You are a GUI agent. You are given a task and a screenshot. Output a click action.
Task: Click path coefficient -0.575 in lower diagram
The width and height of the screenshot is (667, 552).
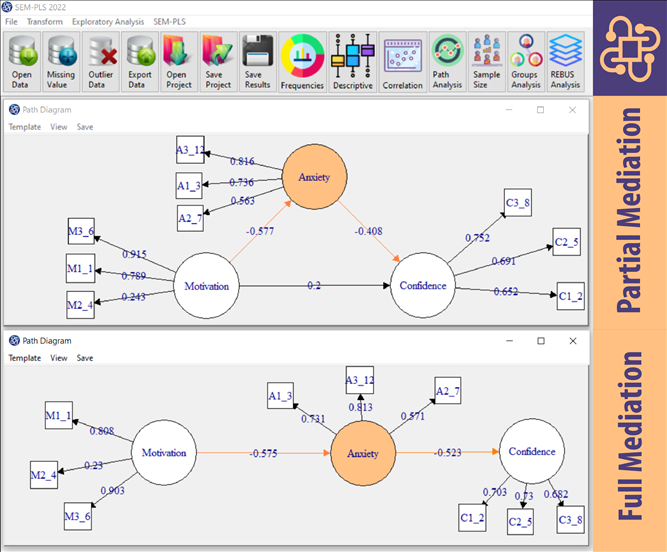tap(263, 453)
